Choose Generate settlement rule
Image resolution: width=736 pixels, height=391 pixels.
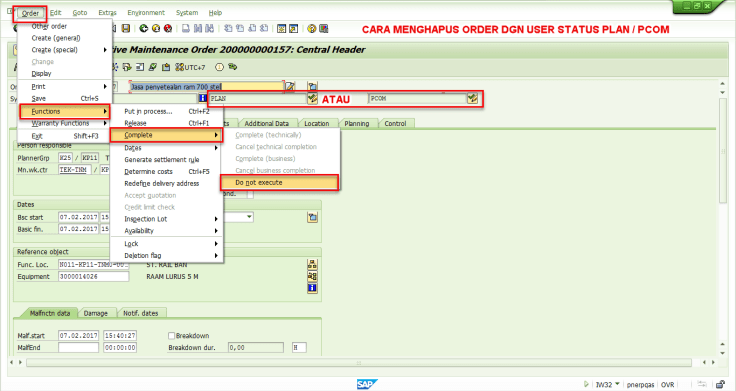pos(167,160)
